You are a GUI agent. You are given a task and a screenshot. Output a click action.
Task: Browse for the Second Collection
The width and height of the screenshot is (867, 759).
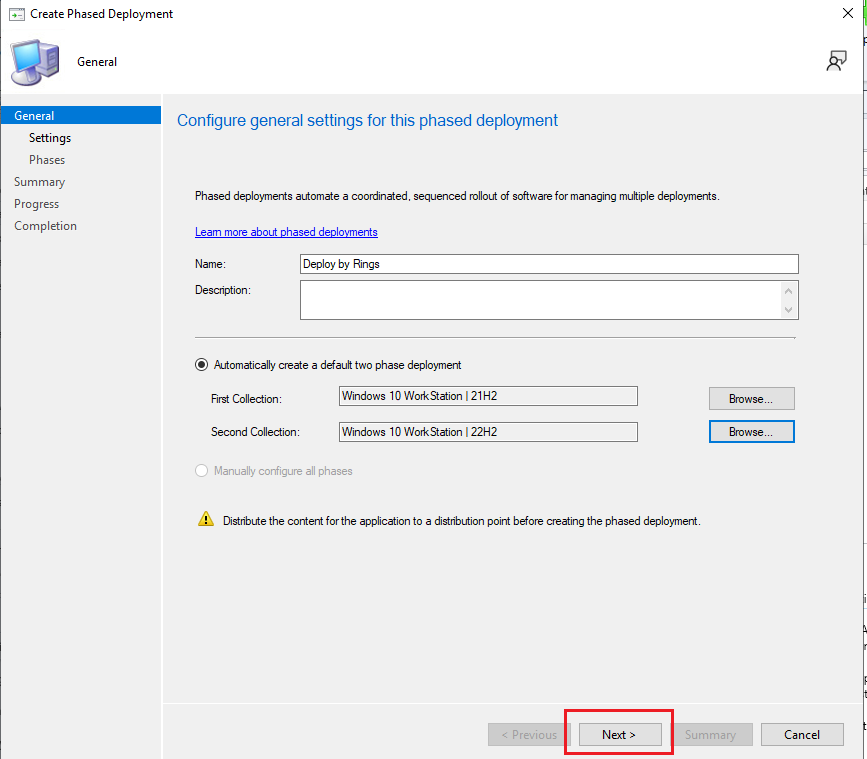(x=751, y=432)
